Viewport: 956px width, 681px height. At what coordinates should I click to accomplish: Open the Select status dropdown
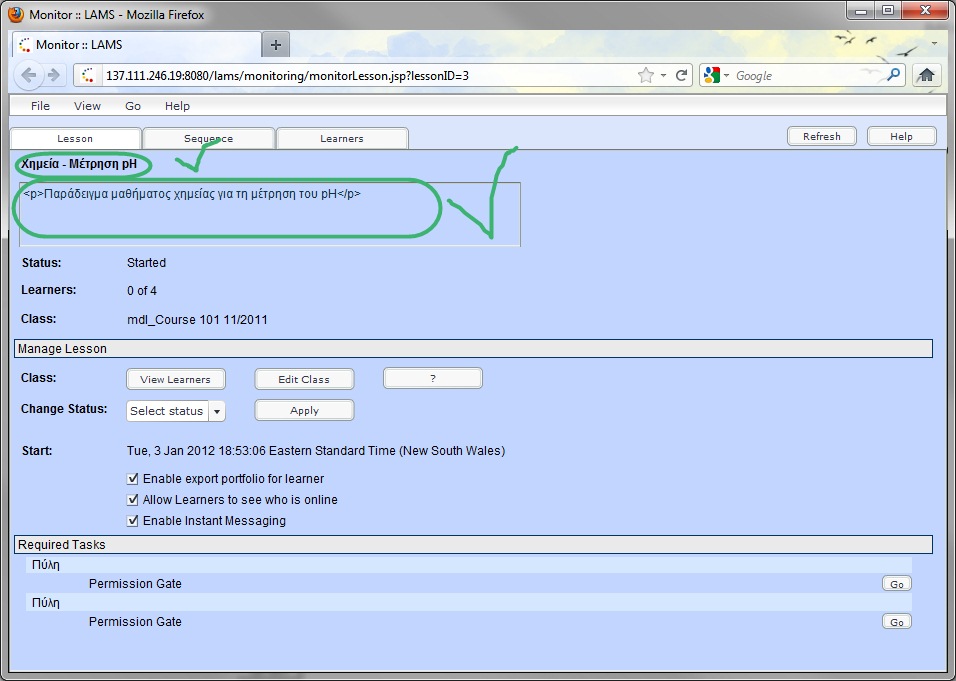pos(176,411)
